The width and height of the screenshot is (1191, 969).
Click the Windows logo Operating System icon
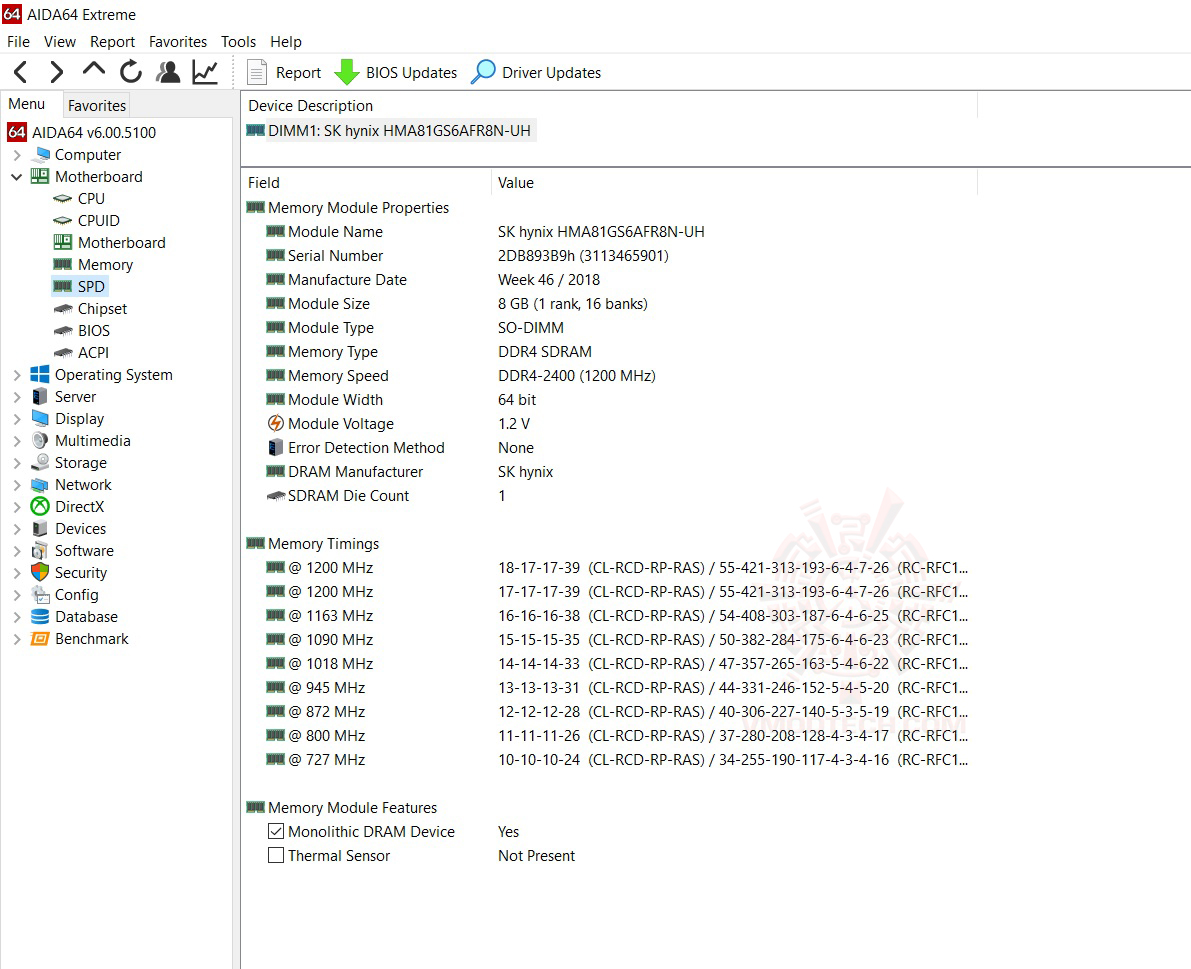pos(40,374)
